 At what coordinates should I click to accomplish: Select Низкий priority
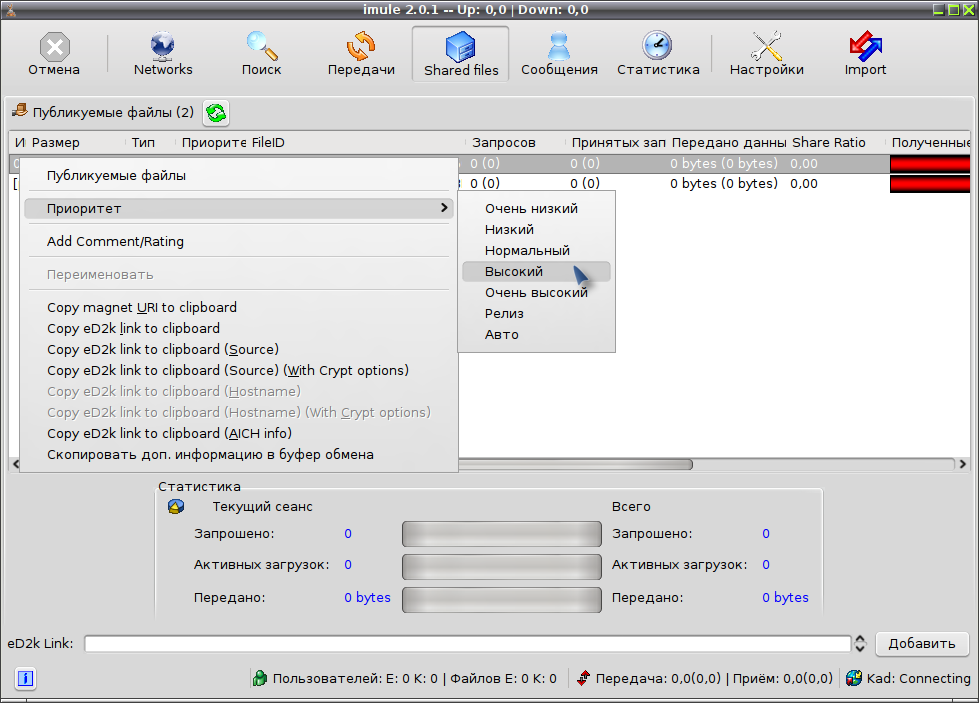point(536,230)
